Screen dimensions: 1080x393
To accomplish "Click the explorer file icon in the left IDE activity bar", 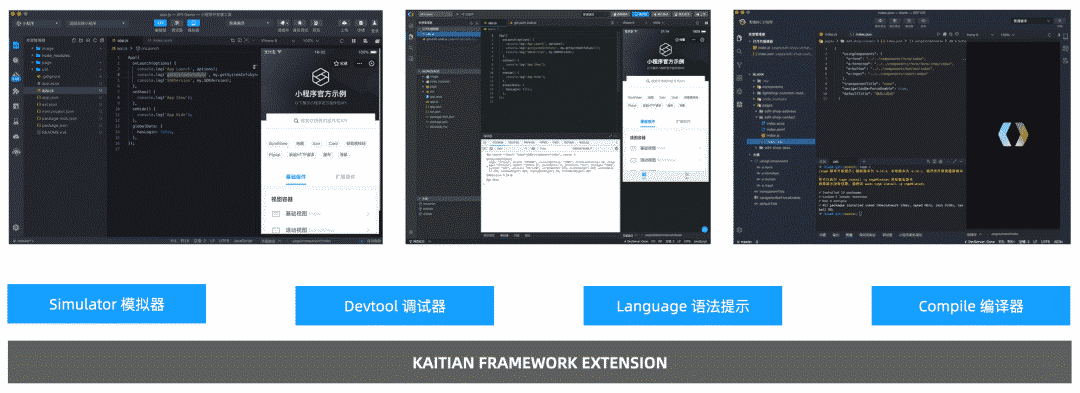I will [16, 45].
